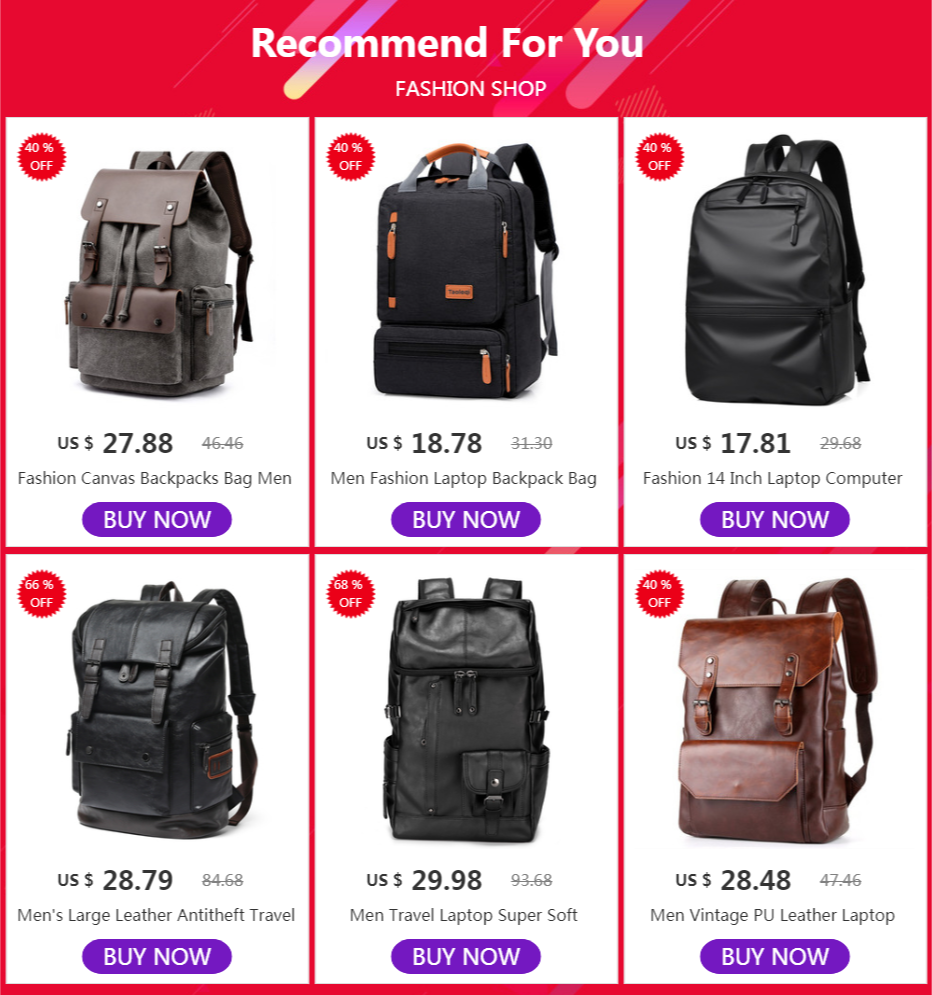Click the 66% OFF discount badge

[41, 594]
